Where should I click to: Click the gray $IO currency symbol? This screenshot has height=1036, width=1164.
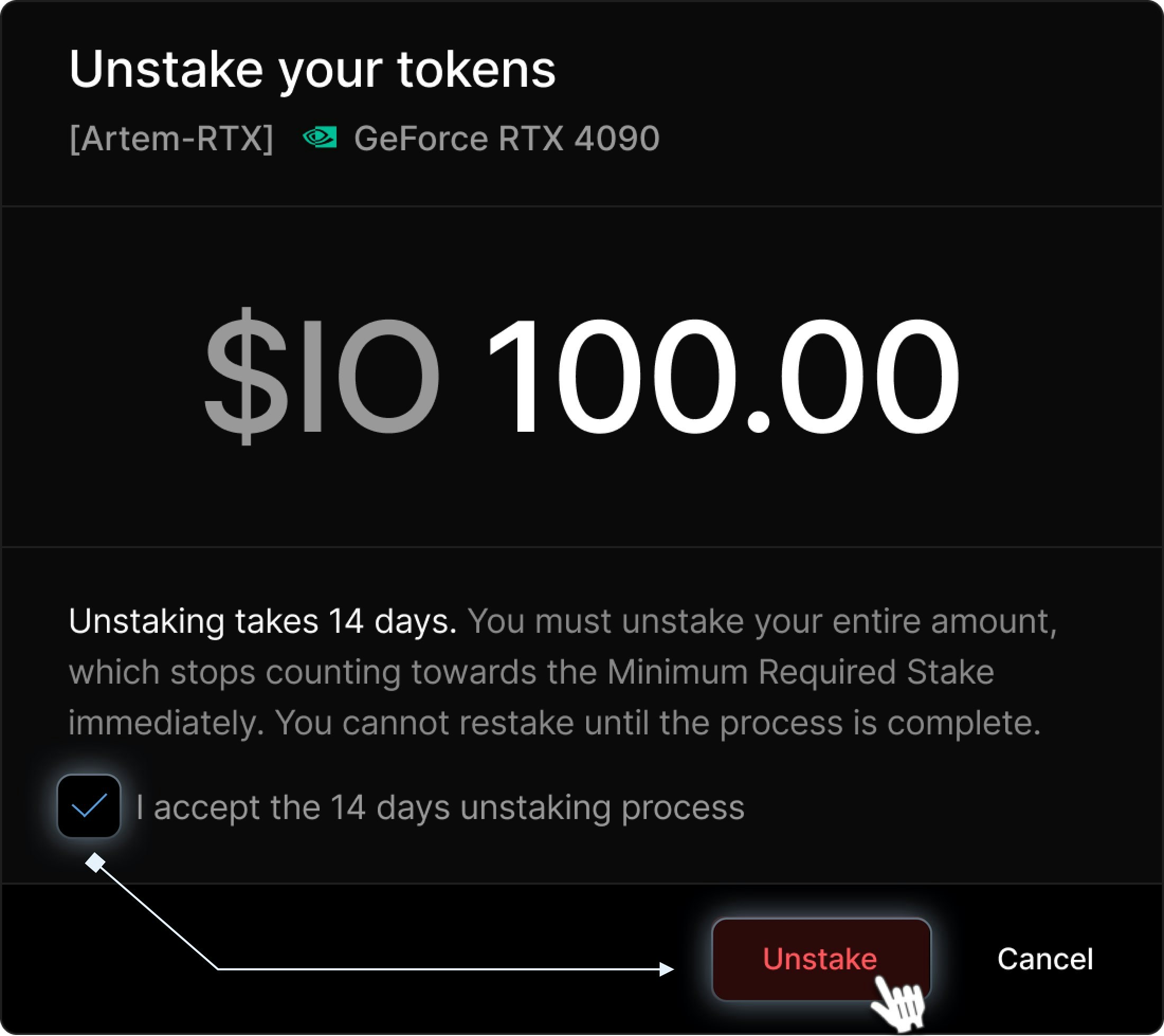pyautogui.click(x=322, y=376)
